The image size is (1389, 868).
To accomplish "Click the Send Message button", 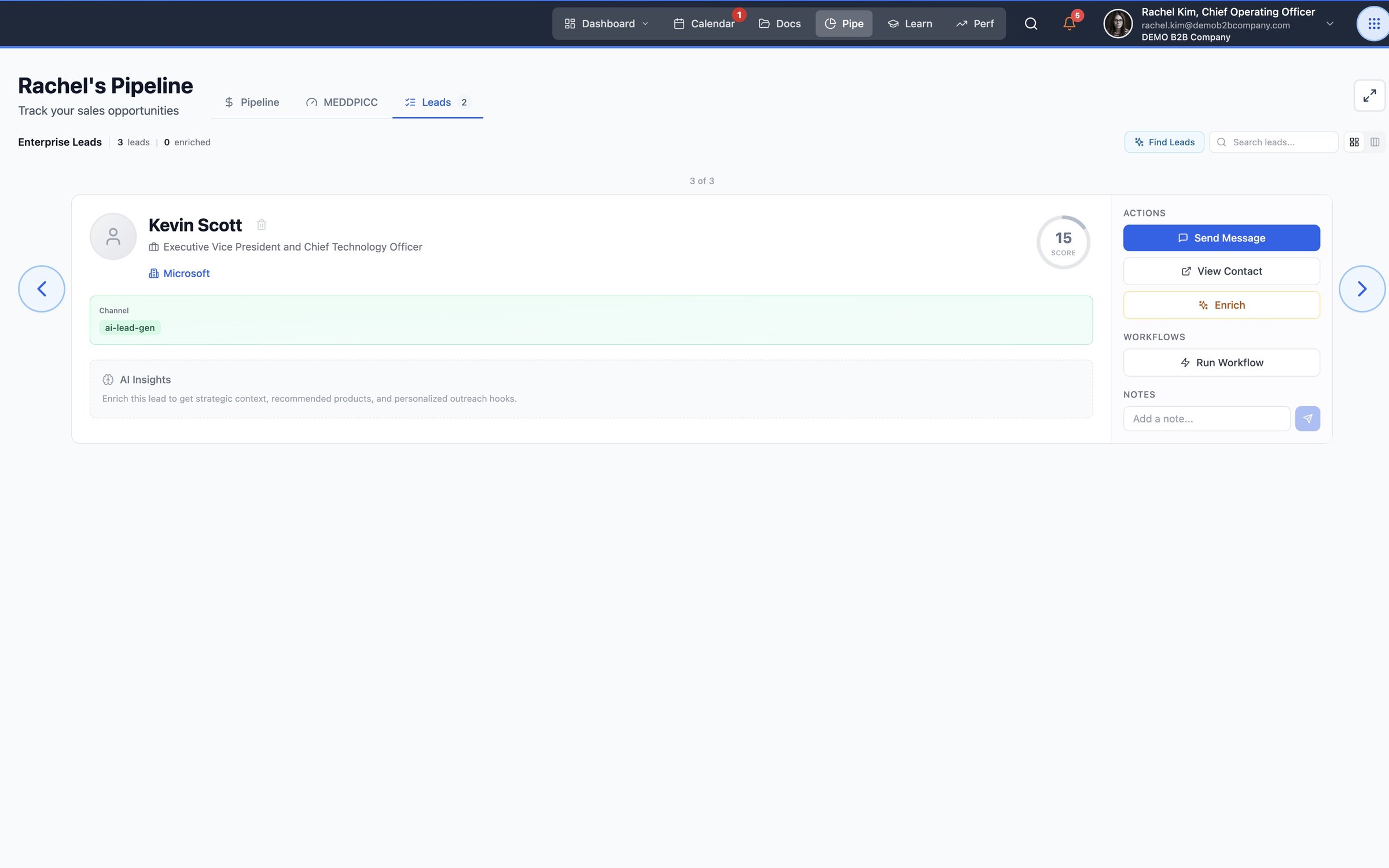I will point(1221,238).
